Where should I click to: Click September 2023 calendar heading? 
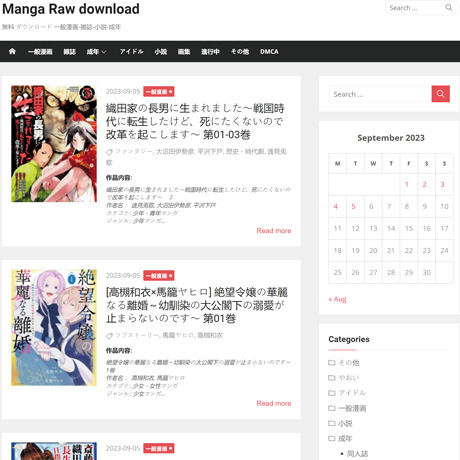point(391,138)
